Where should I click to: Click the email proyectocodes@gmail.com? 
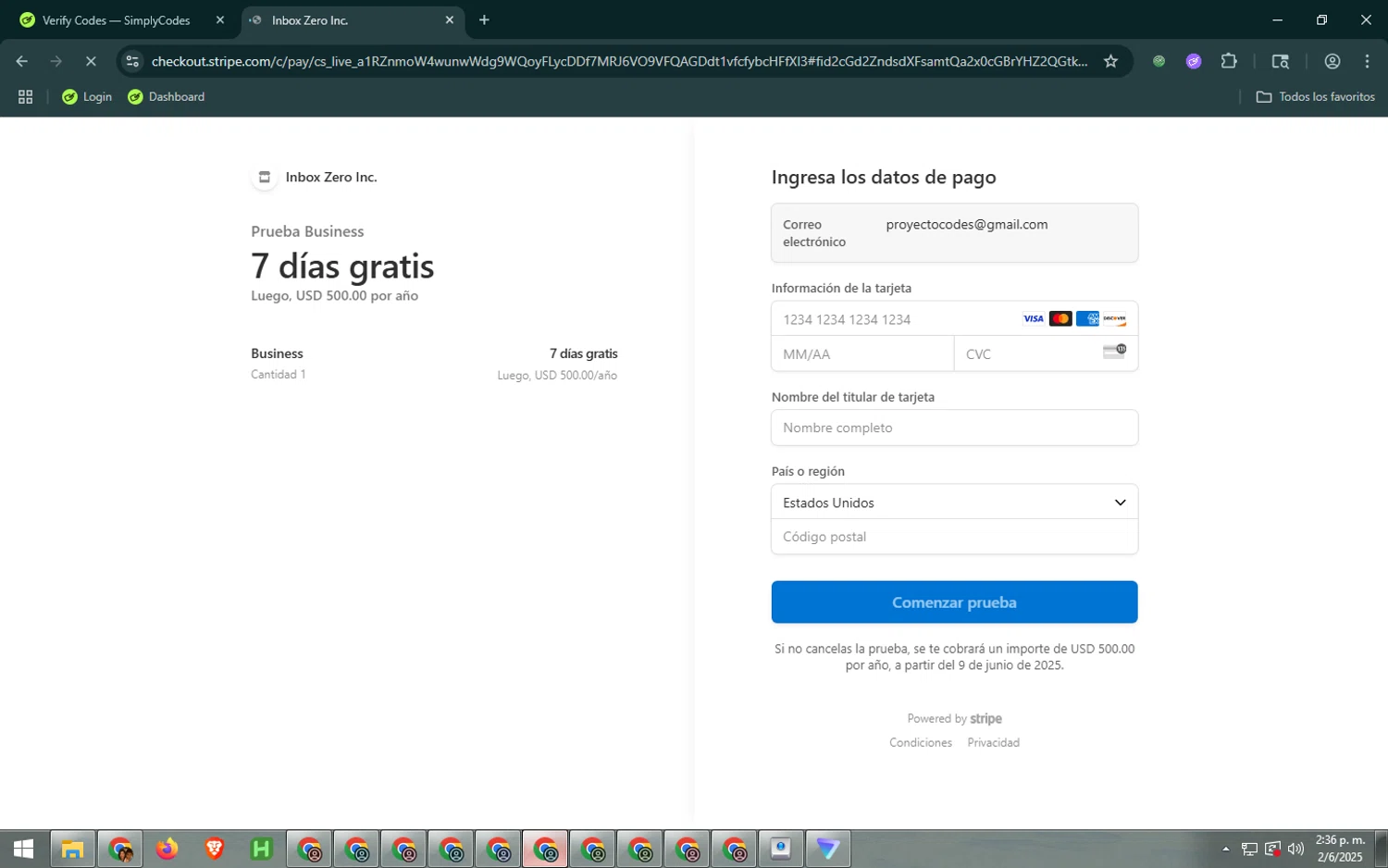pyautogui.click(x=967, y=225)
